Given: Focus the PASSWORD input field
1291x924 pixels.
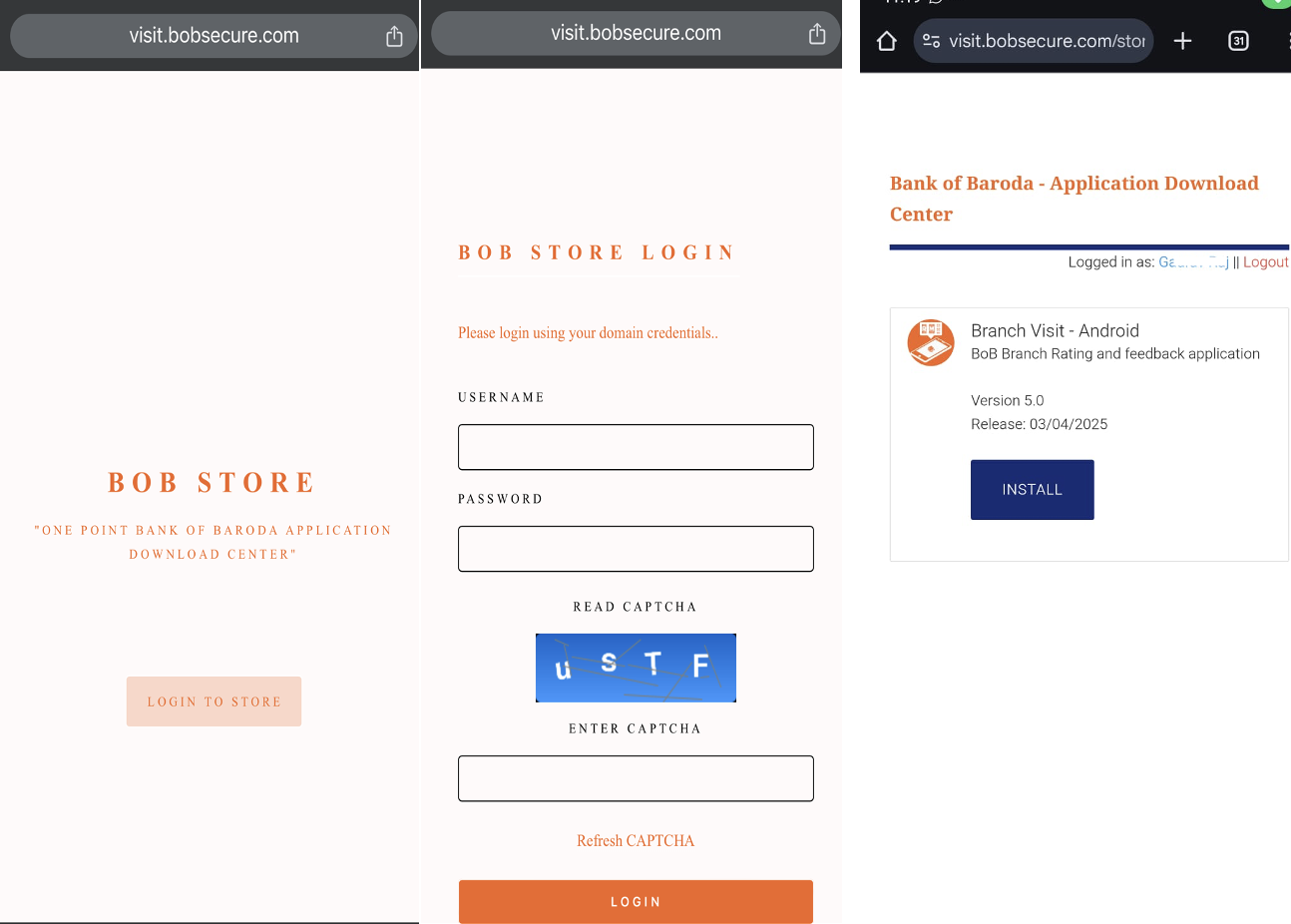Looking at the screenshot, I should (636, 549).
